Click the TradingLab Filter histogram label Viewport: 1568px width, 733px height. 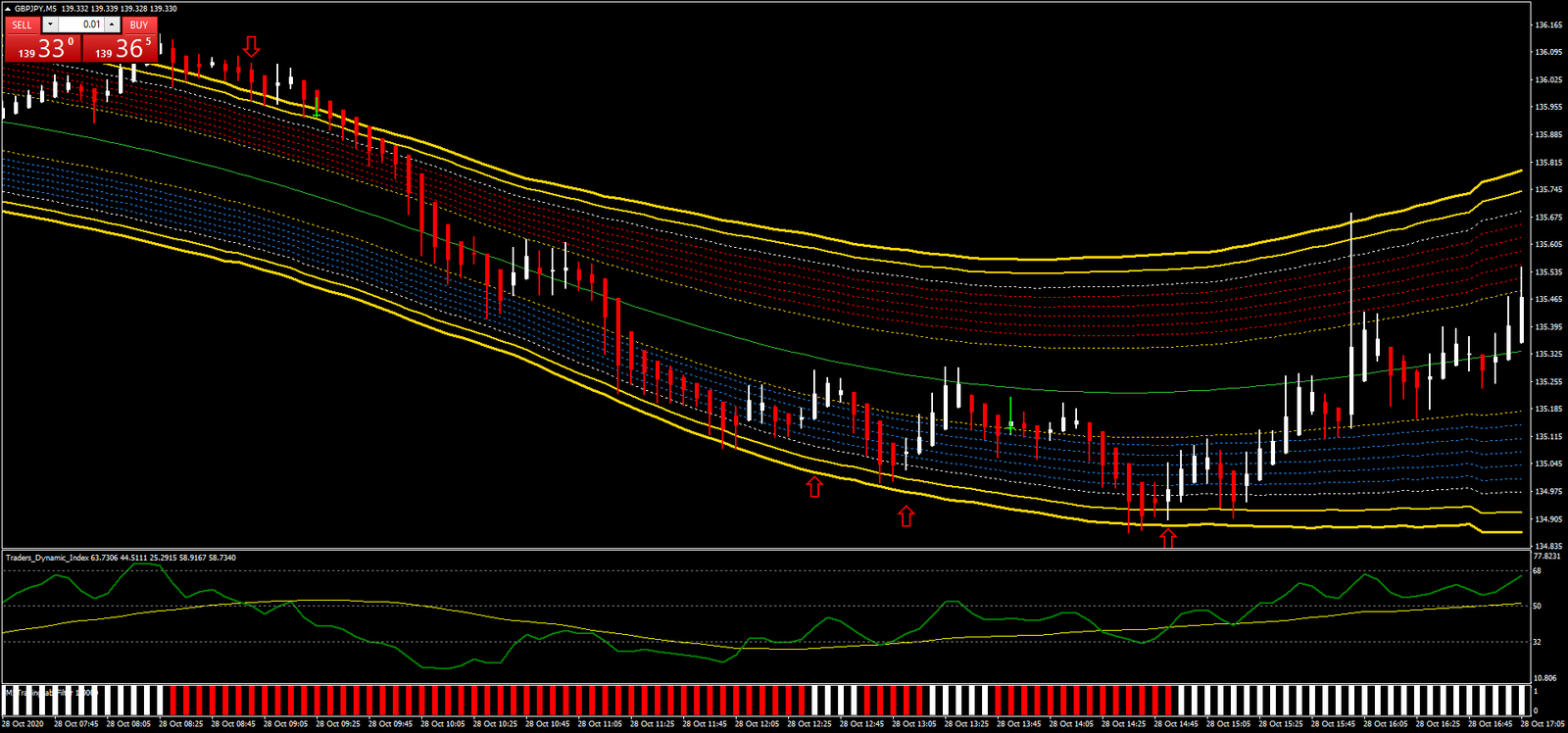(52, 692)
